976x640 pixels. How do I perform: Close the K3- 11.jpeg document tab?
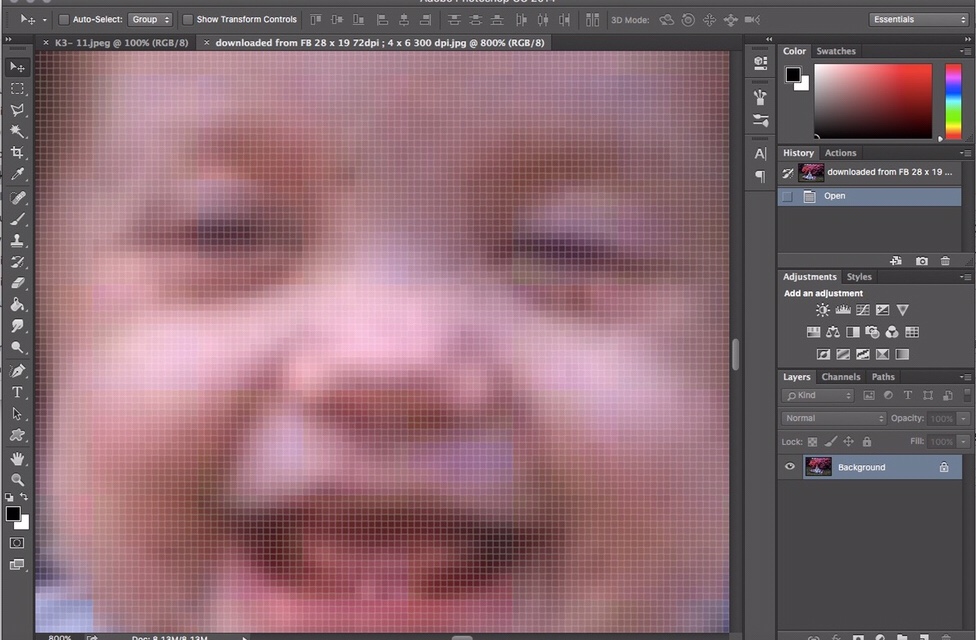pos(45,43)
